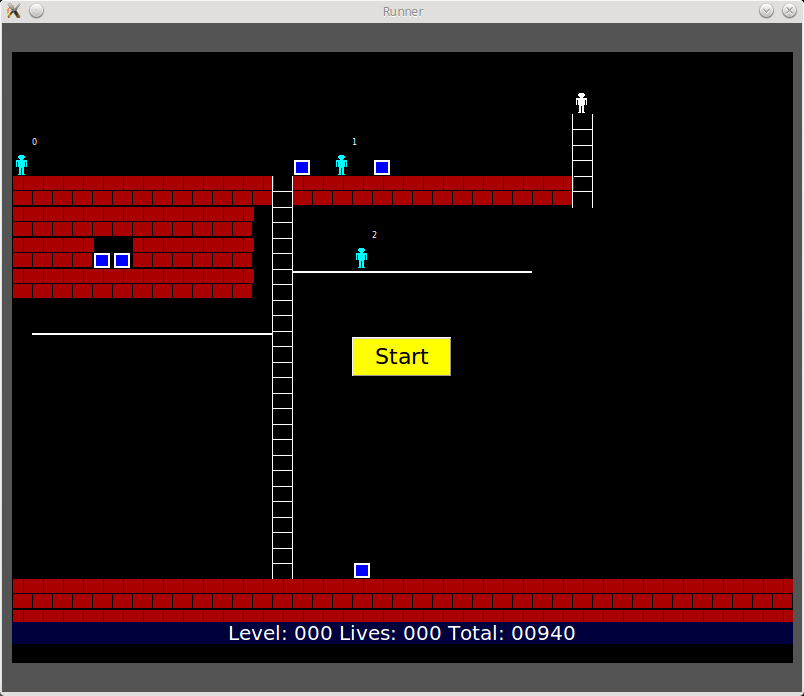Click the Lives: 000 status text
Viewport: 804px width, 696px height.
[x=390, y=633]
